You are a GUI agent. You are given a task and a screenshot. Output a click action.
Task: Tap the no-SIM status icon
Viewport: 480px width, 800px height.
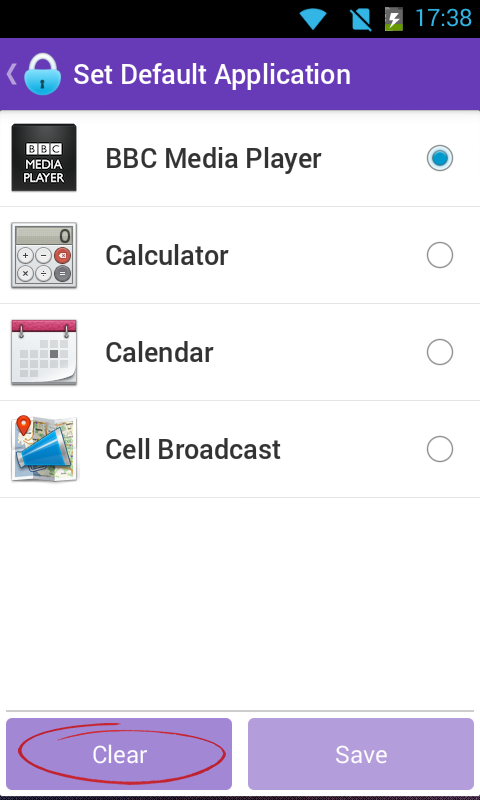pos(361,19)
